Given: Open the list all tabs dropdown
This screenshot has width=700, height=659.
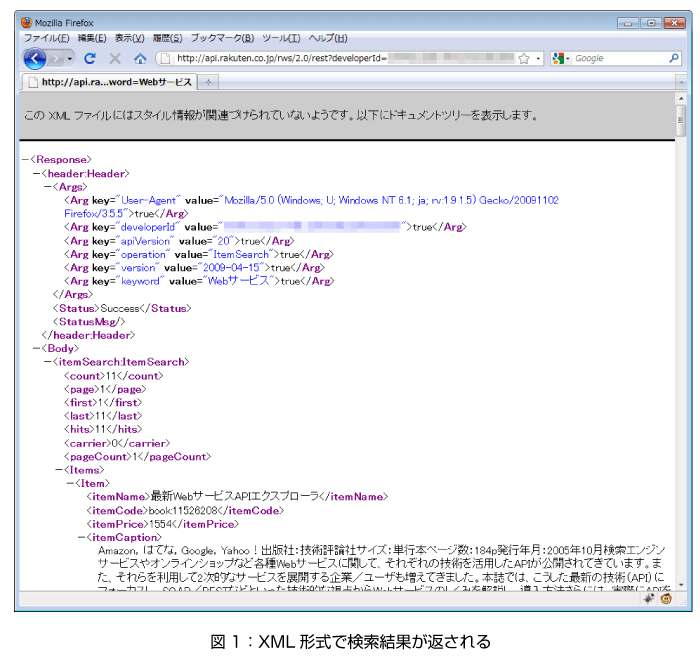Looking at the screenshot, I should pos(681,82).
